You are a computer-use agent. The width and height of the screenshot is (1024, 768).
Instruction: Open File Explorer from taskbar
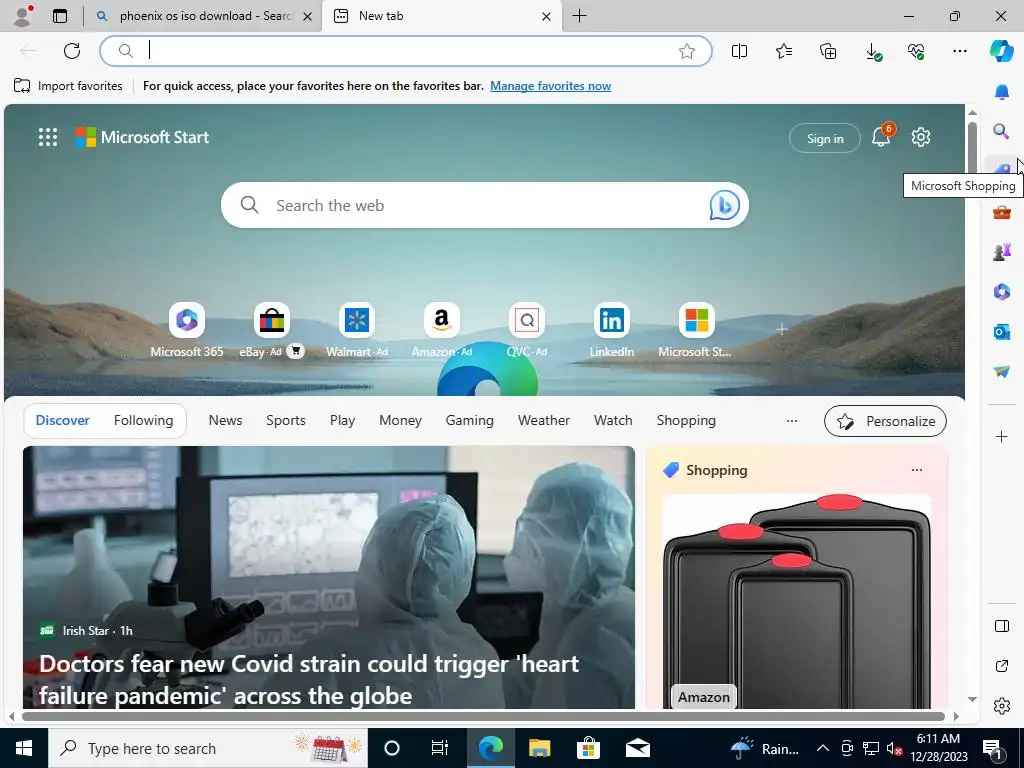(x=539, y=748)
